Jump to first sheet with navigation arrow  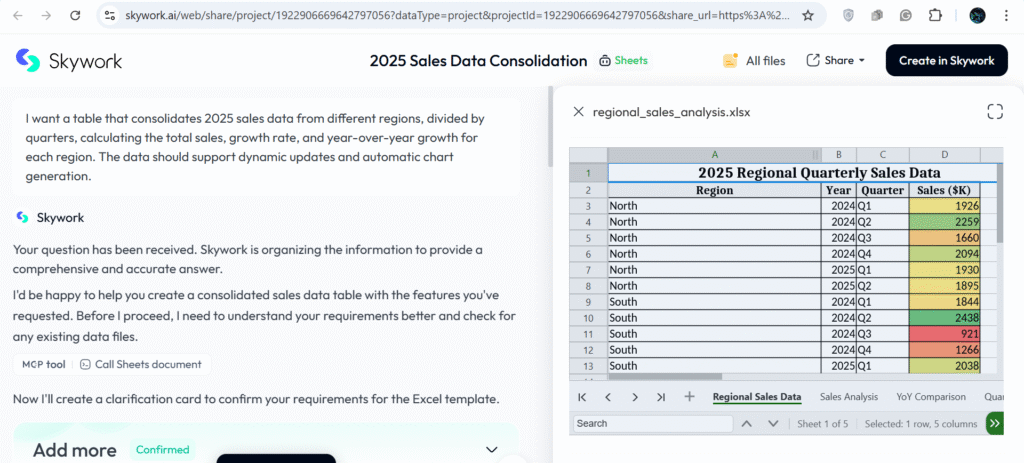click(x=582, y=397)
